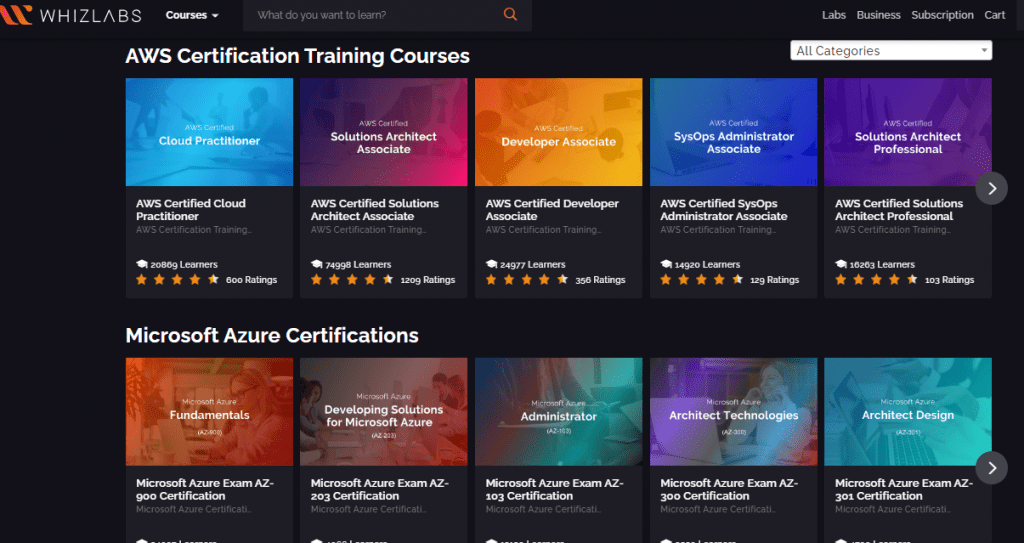Click learners cap icon beside 74998 Learners
1024x543 pixels.
317,264
